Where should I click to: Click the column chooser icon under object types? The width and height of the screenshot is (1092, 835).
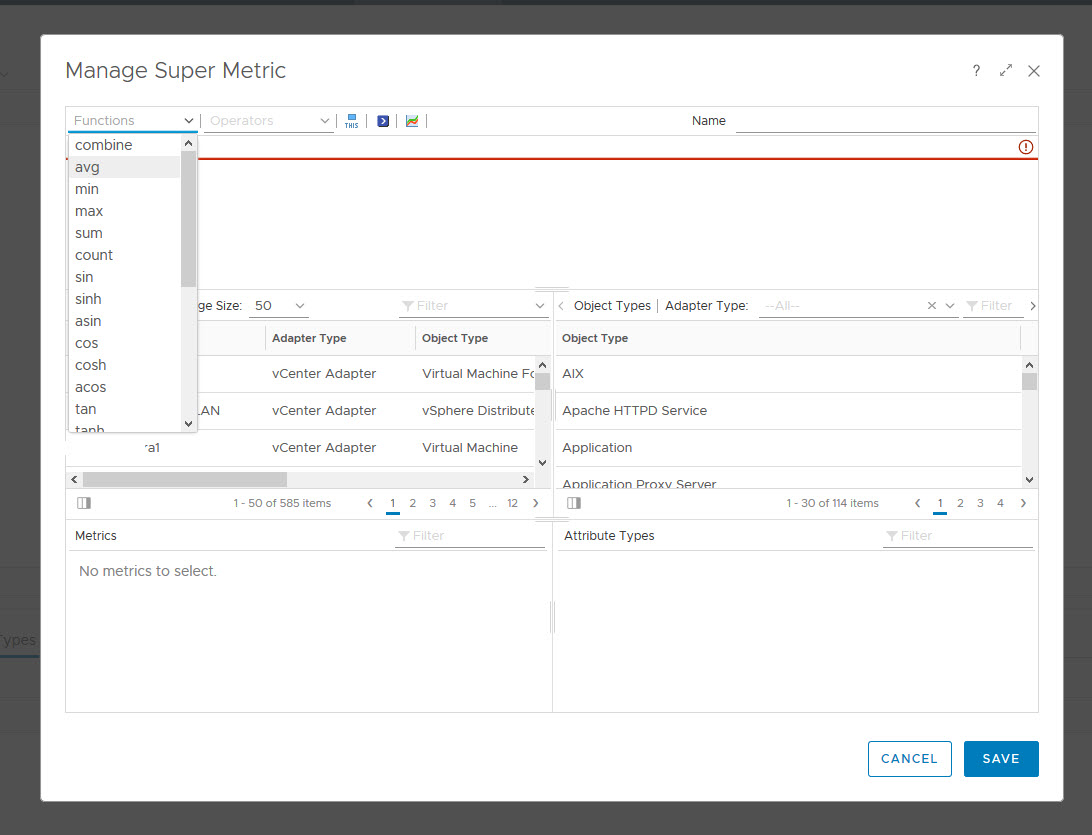pyautogui.click(x=574, y=503)
